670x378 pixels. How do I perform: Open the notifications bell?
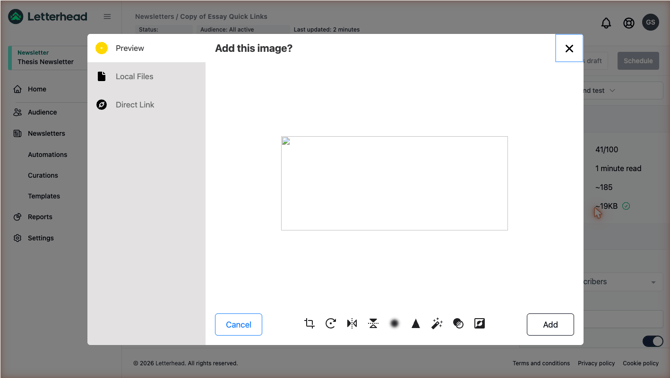coord(606,23)
